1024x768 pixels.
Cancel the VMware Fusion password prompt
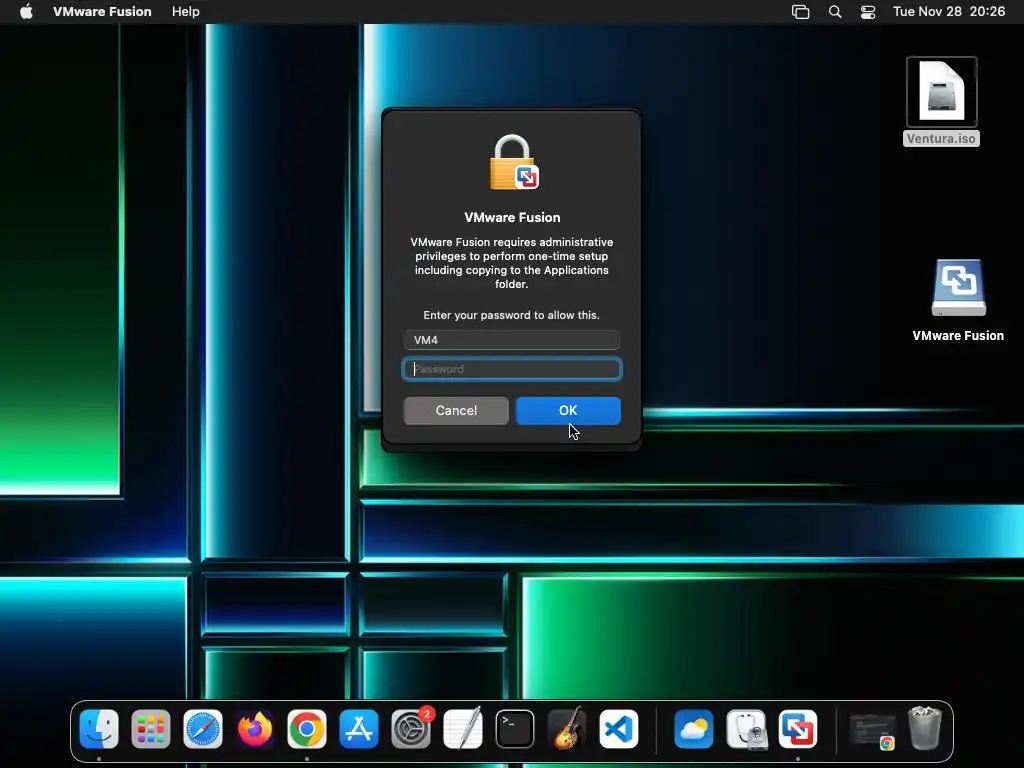coord(456,411)
